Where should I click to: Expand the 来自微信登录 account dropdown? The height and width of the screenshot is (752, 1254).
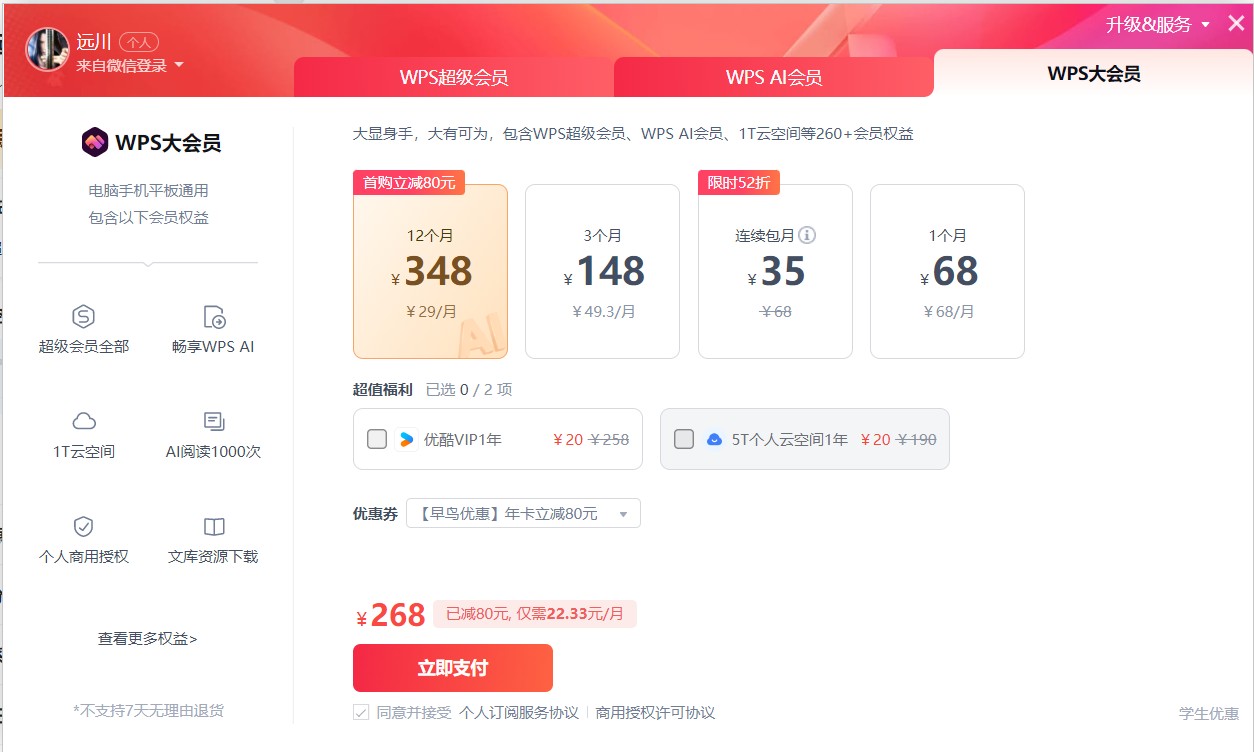pos(130,65)
